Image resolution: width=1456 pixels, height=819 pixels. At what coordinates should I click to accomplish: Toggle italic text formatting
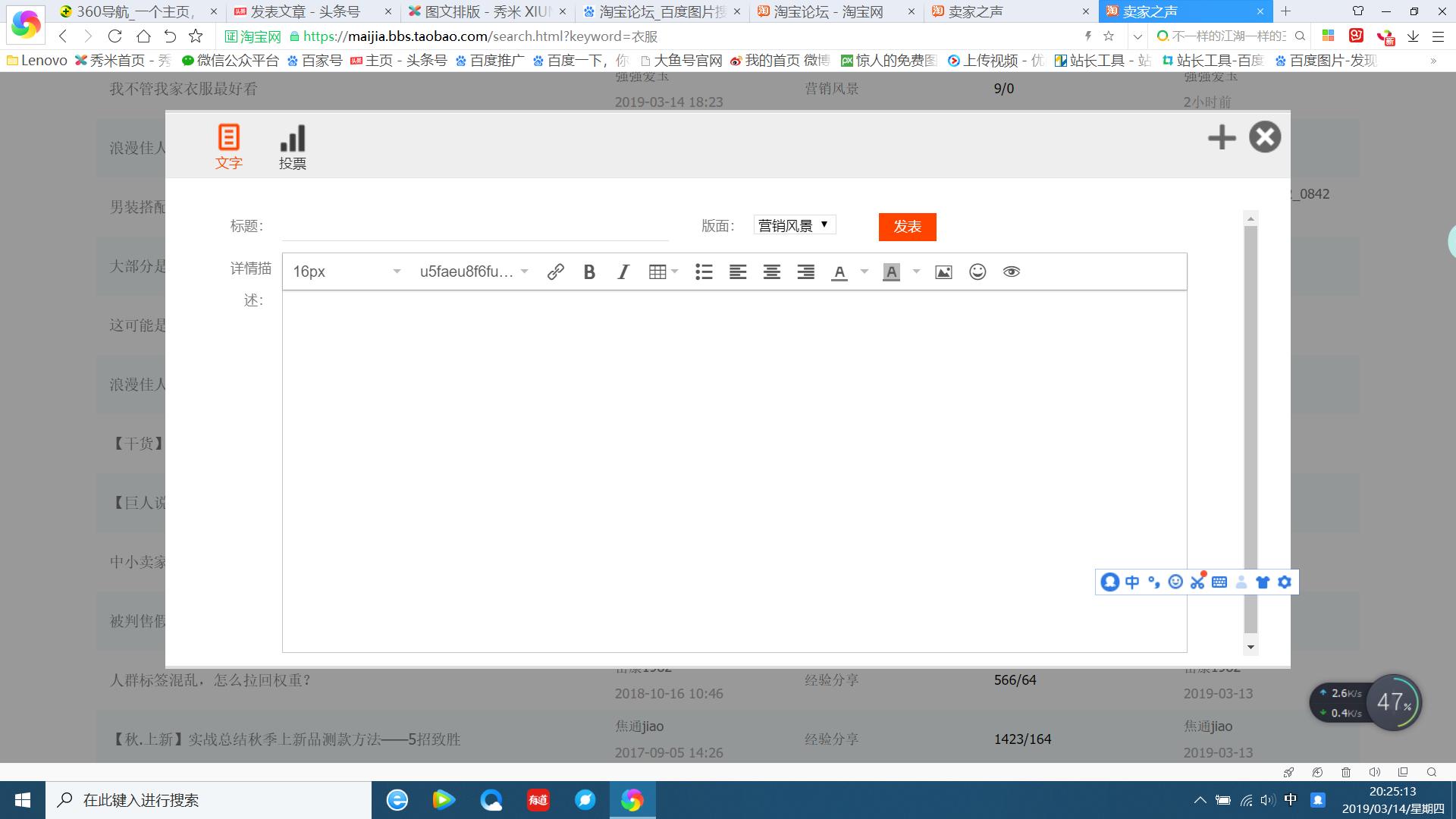tap(623, 271)
